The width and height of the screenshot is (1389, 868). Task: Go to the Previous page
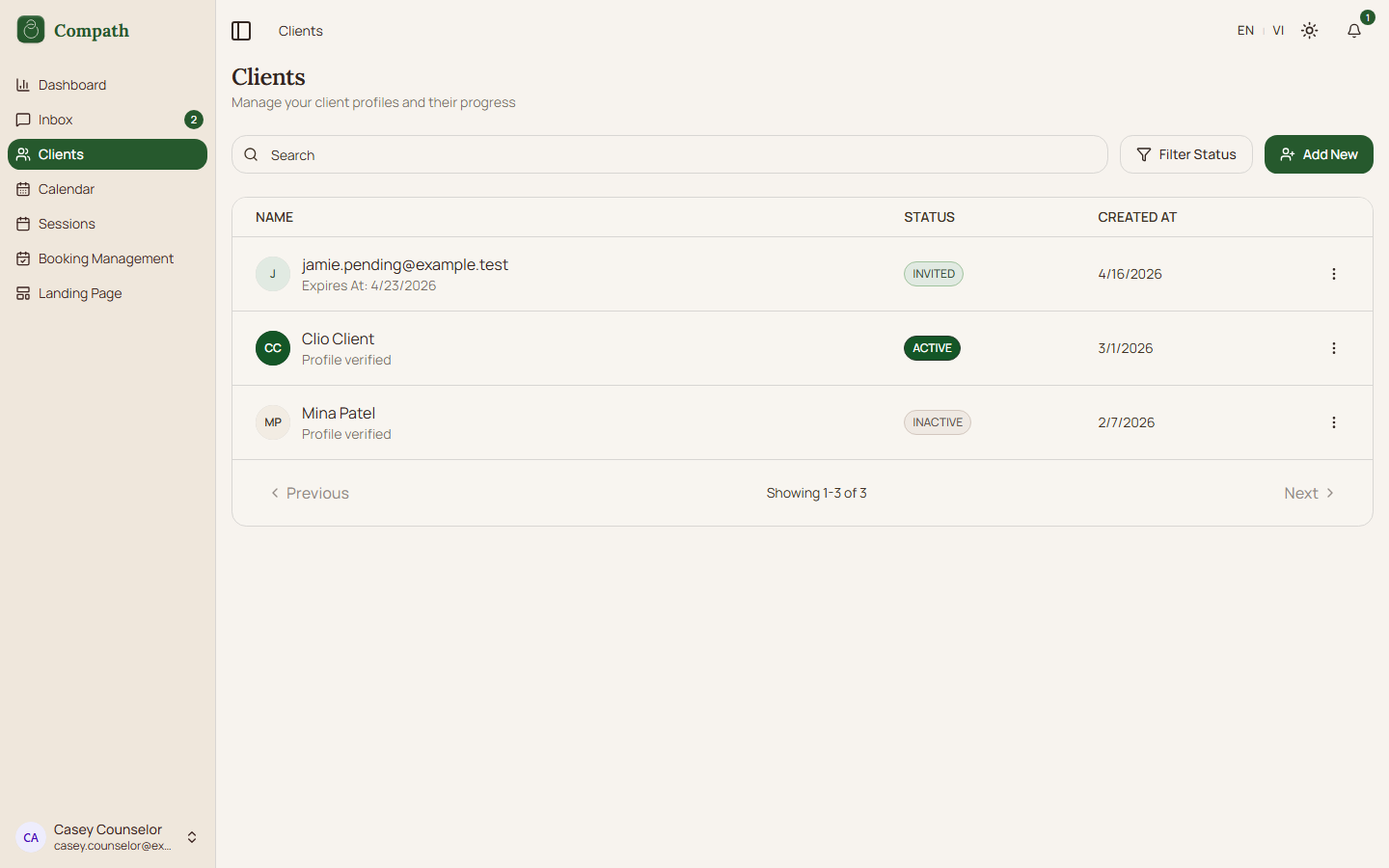click(310, 493)
